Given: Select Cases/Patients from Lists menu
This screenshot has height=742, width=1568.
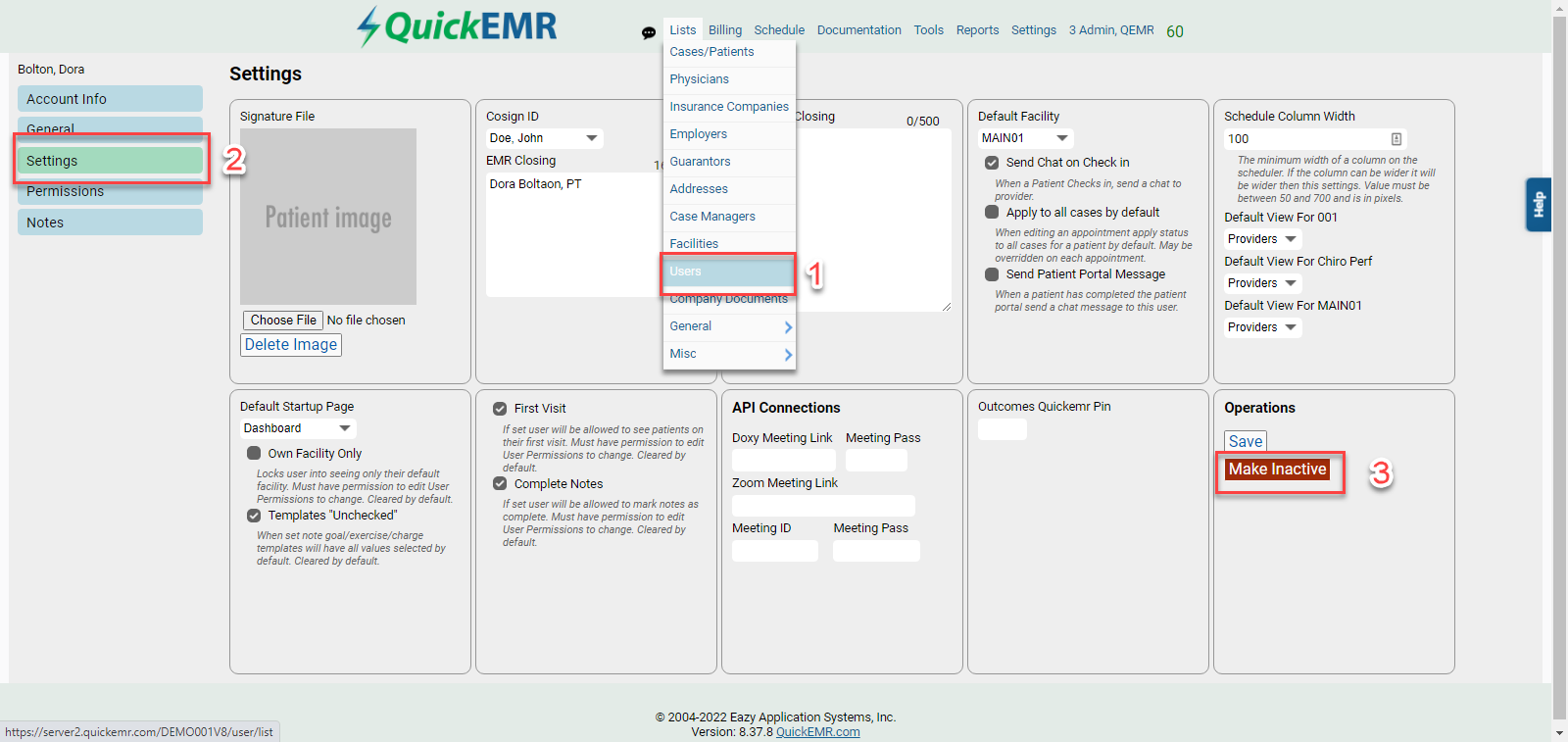Looking at the screenshot, I should coord(729,52).
